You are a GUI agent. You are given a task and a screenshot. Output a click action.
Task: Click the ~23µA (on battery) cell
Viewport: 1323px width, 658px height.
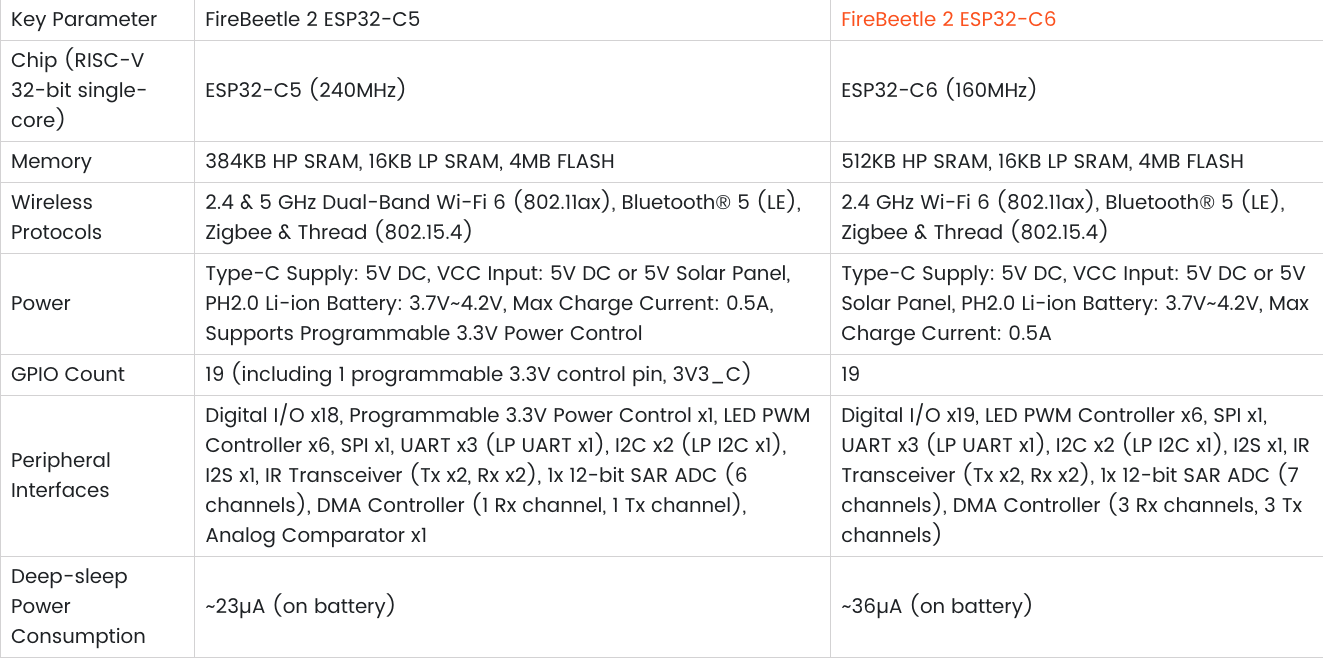pyautogui.click(x=300, y=606)
